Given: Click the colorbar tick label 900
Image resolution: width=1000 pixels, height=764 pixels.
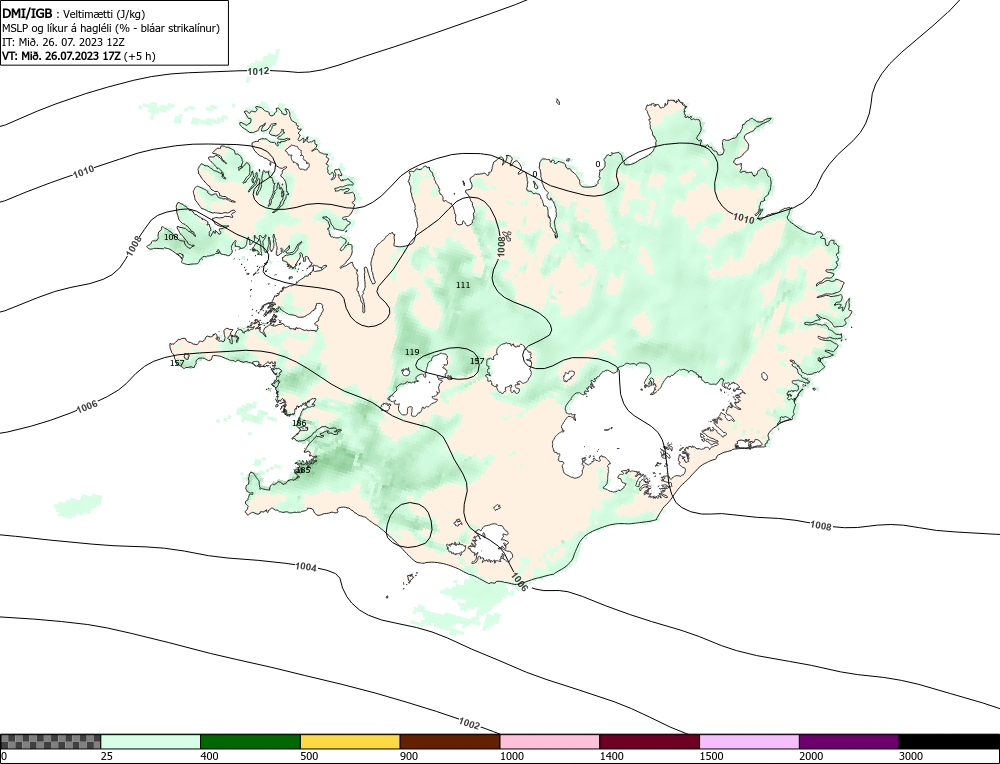Looking at the screenshot, I should [409, 756].
